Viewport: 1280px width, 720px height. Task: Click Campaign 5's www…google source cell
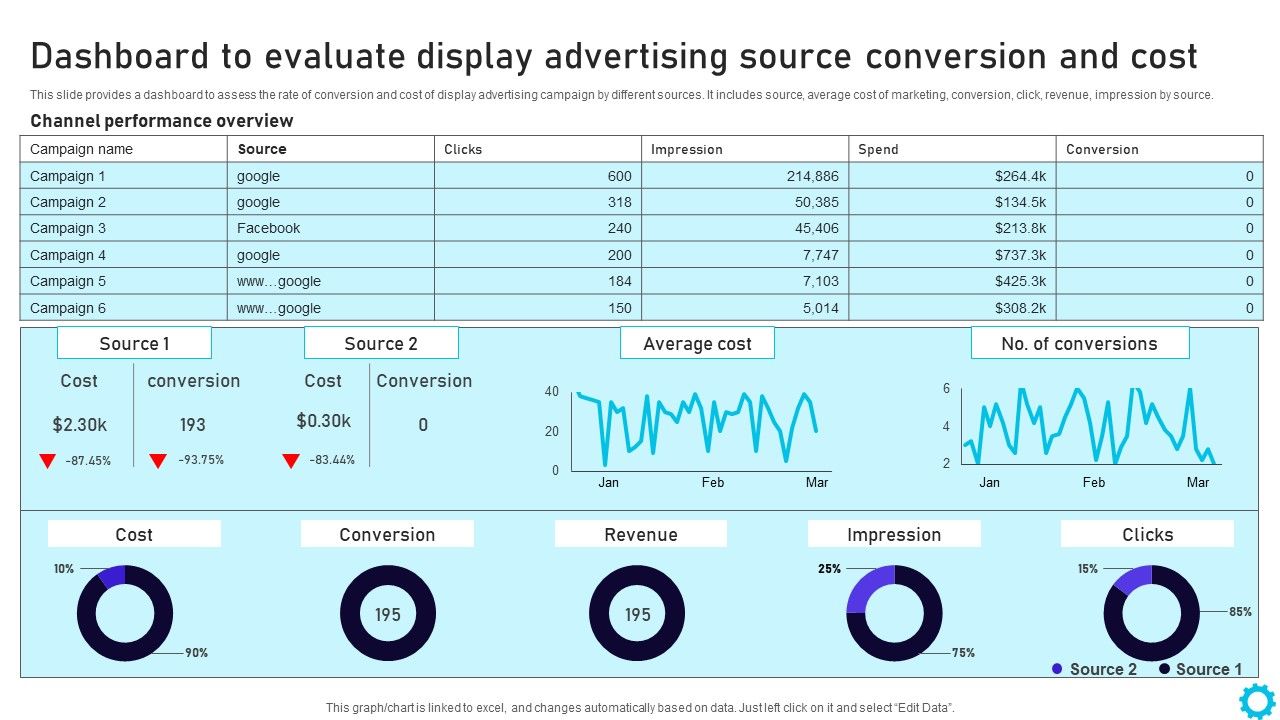(331, 281)
